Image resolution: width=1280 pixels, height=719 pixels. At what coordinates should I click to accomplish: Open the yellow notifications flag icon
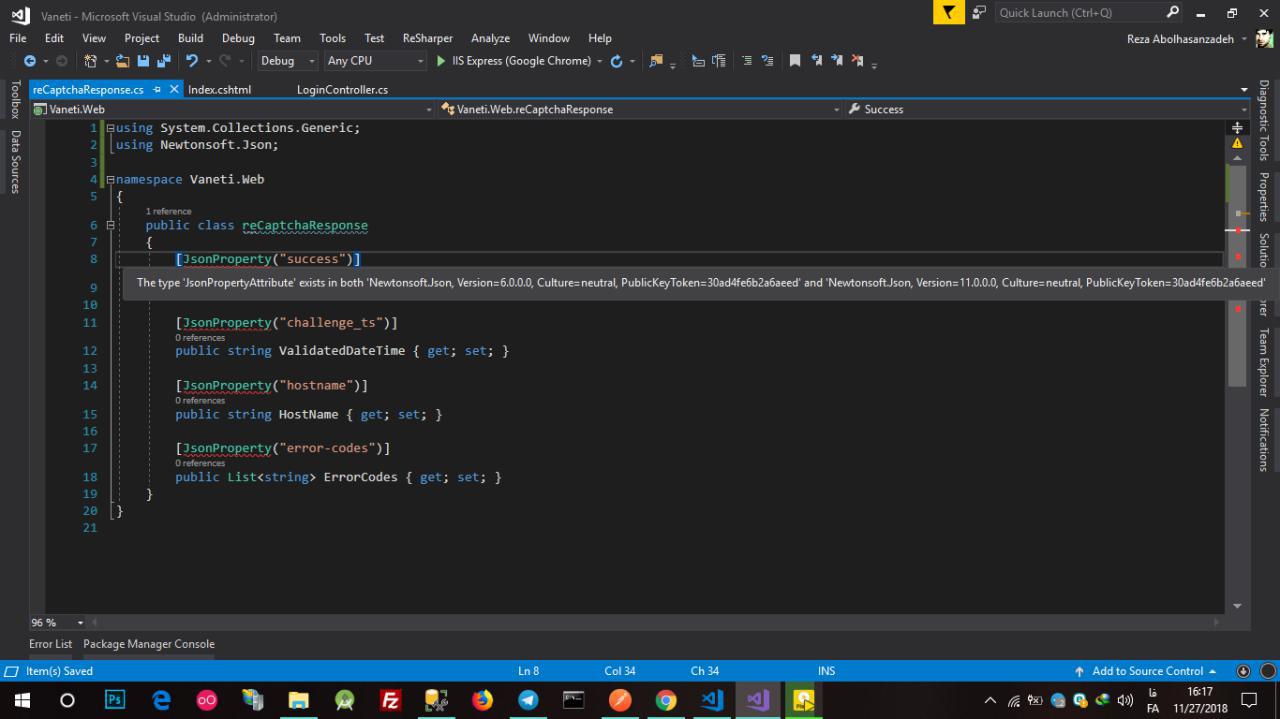948,12
